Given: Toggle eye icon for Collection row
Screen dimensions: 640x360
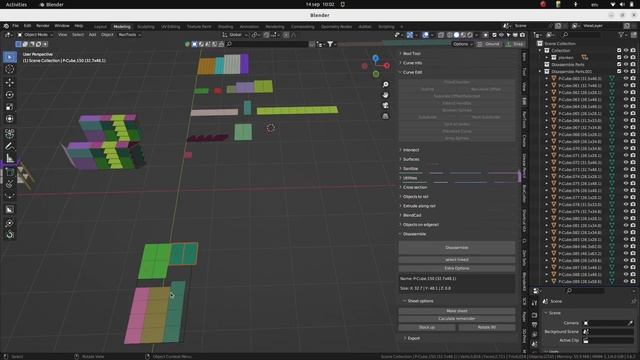Looking at the screenshot, I should [x=626, y=51].
